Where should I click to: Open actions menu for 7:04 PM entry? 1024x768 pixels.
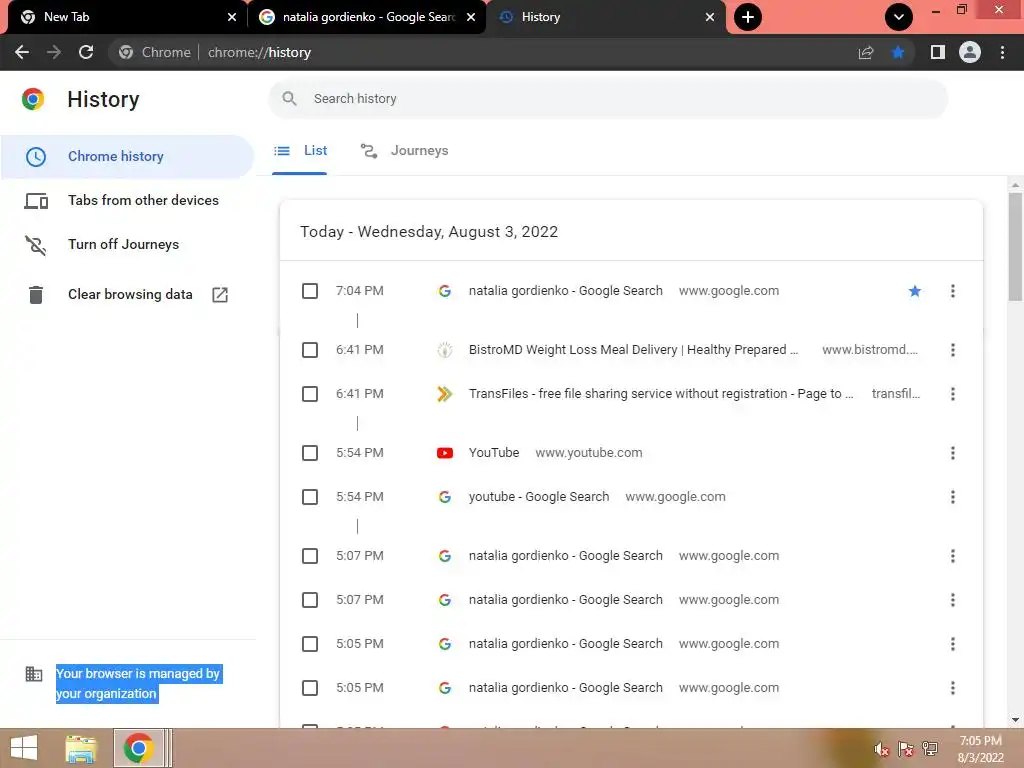pos(953,291)
